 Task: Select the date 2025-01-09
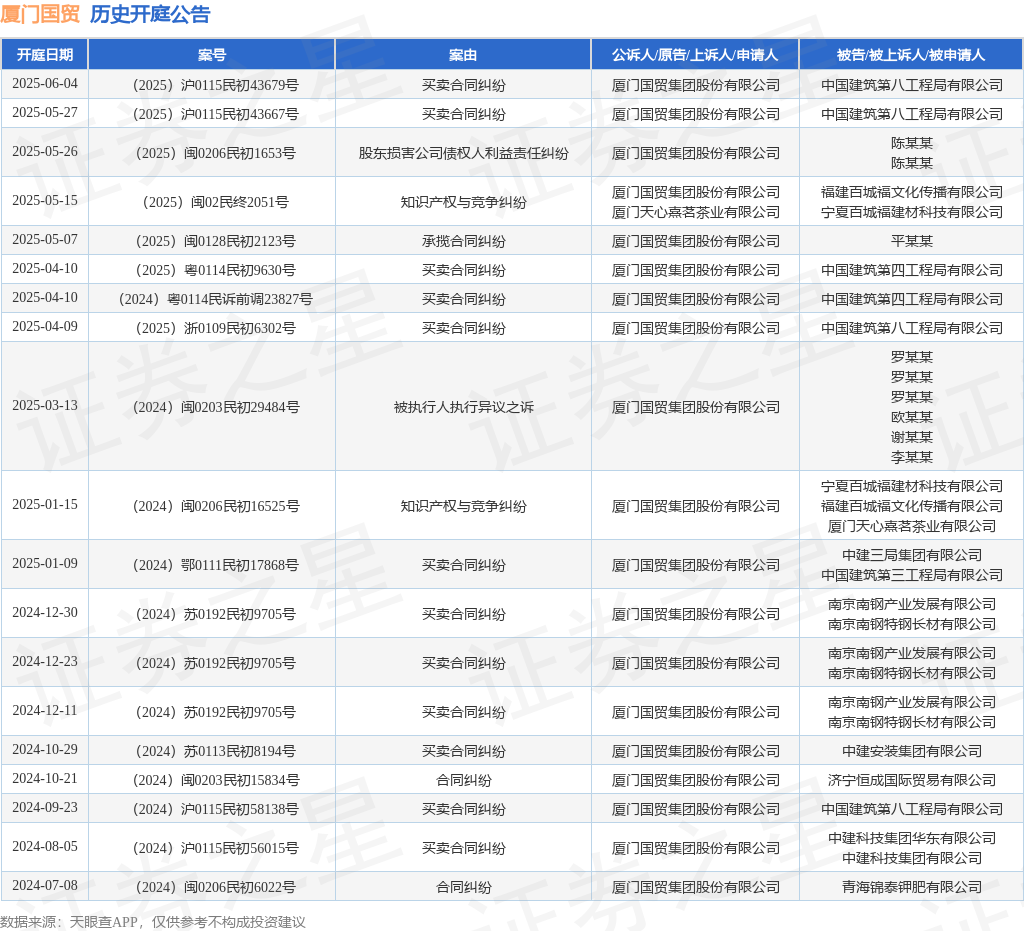click(44, 563)
